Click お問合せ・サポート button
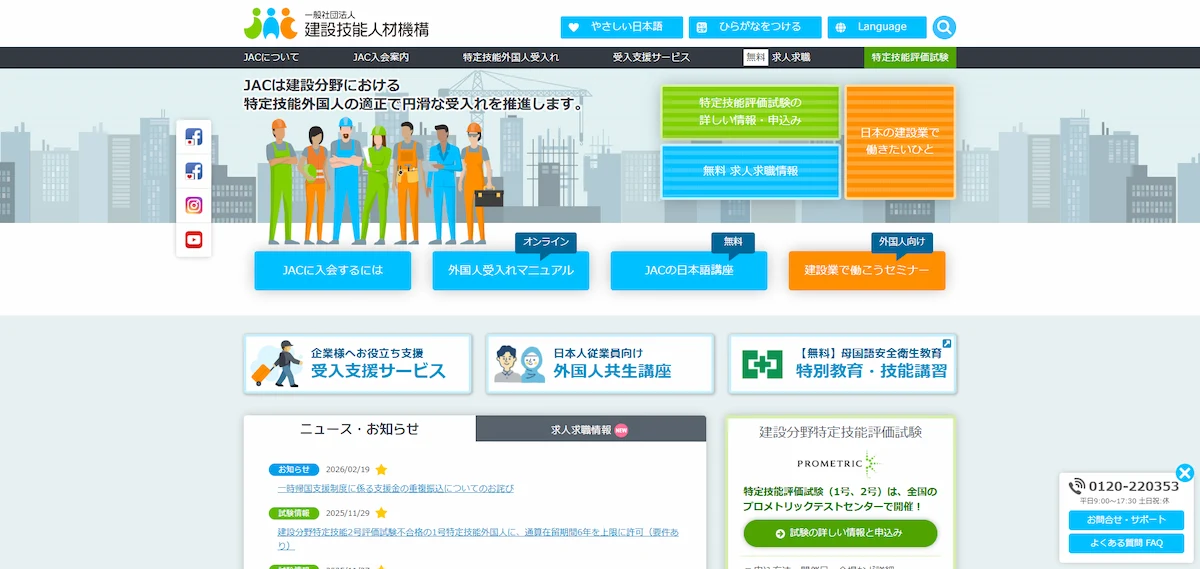The width and height of the screenshot is (1200, 569). 1126,520
